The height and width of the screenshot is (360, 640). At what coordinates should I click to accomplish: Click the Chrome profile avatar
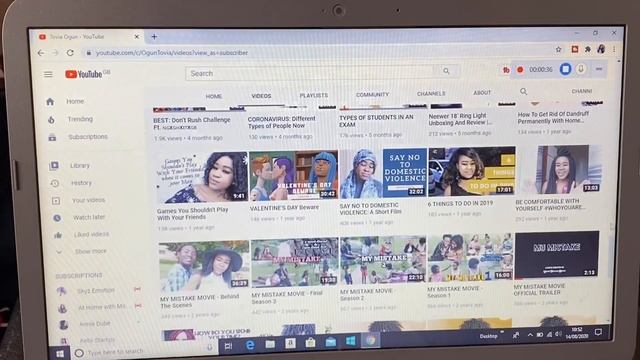601,49
